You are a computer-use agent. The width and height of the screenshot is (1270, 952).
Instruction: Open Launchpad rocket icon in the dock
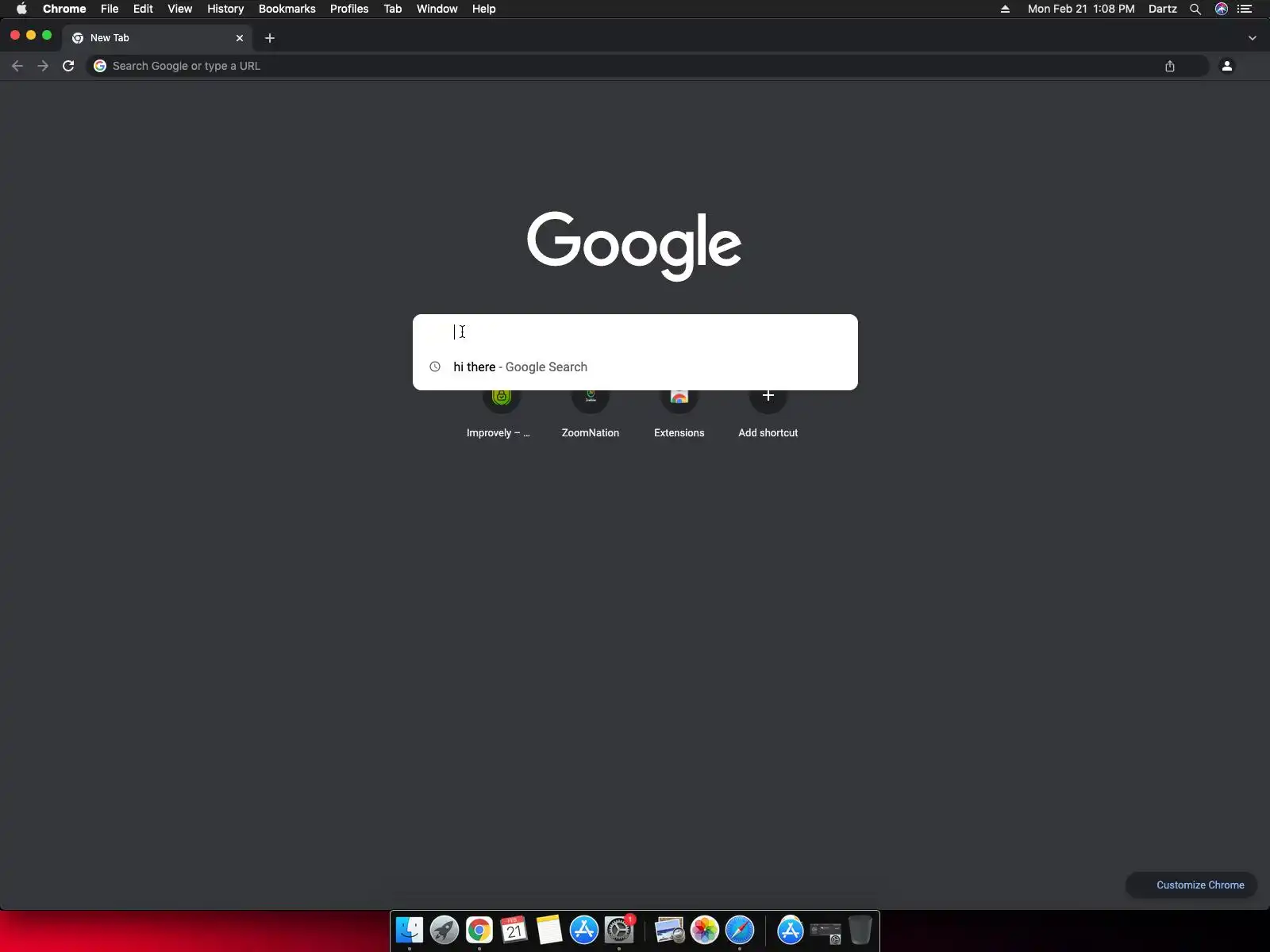[444, 930]
